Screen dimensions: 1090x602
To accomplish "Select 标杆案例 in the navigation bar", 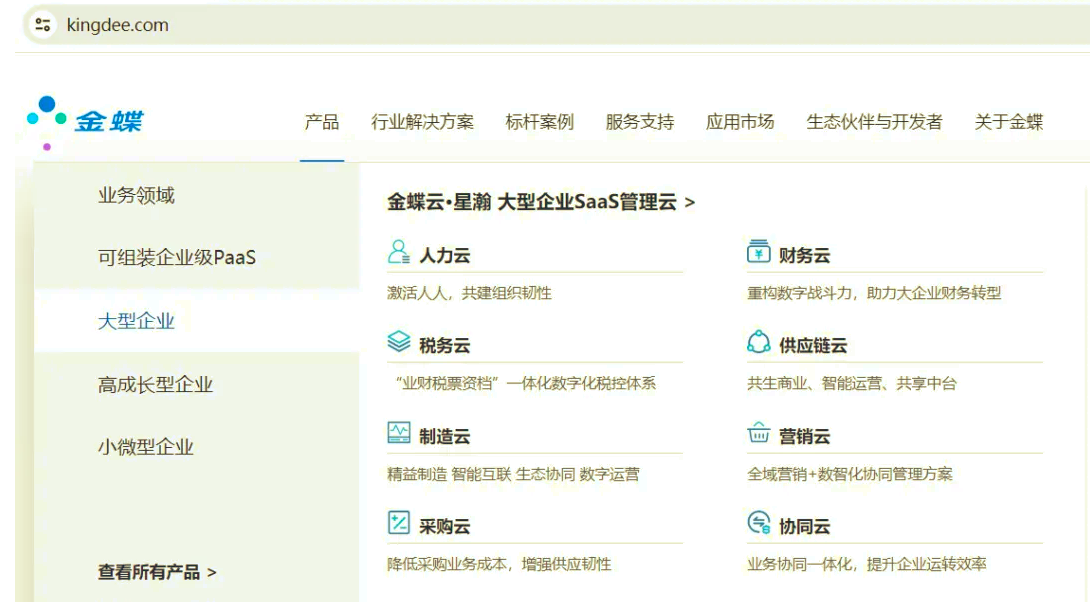I will [540, 122].
